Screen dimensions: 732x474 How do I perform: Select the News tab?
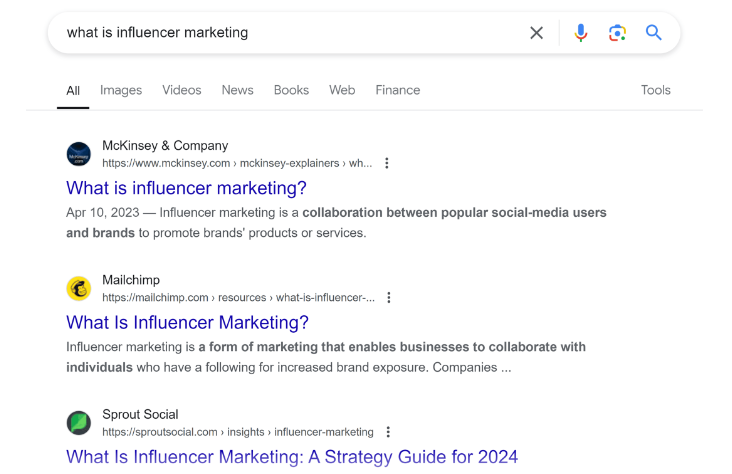pos(237,90)
